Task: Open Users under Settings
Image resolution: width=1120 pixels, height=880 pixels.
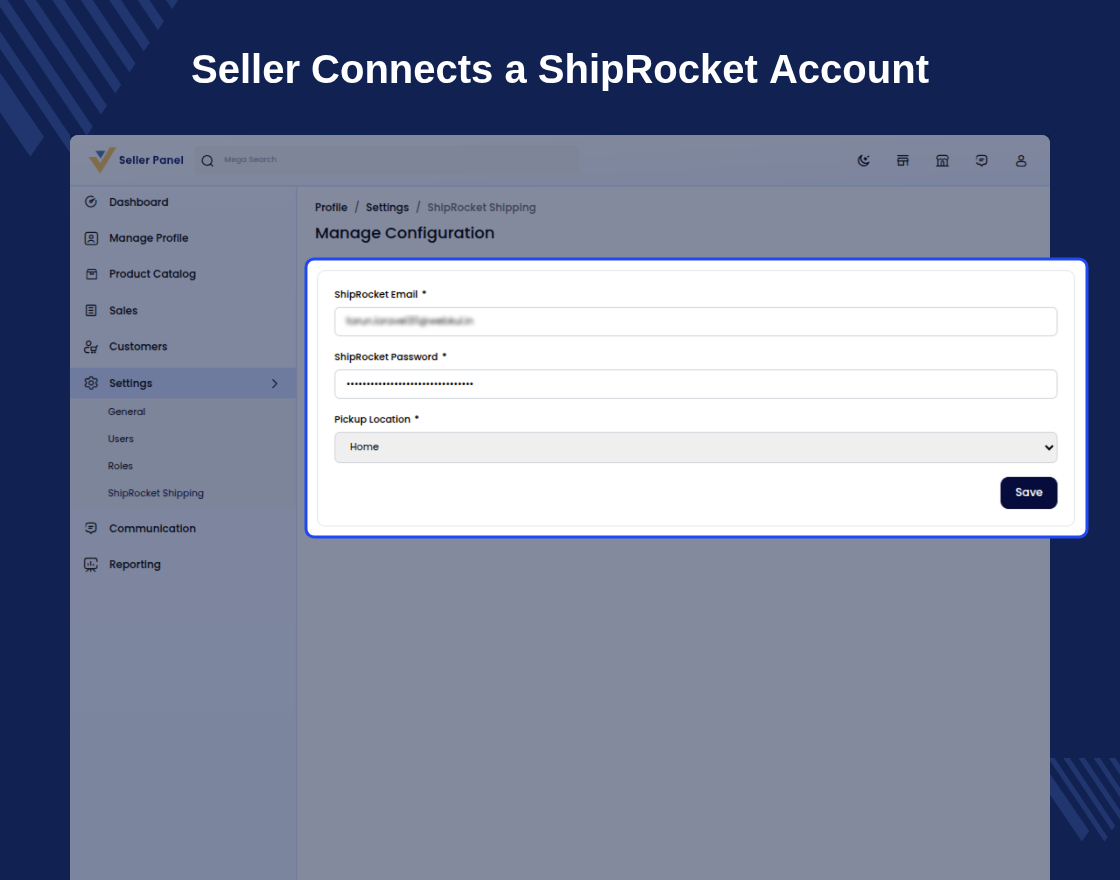Action: click(121, 439)
